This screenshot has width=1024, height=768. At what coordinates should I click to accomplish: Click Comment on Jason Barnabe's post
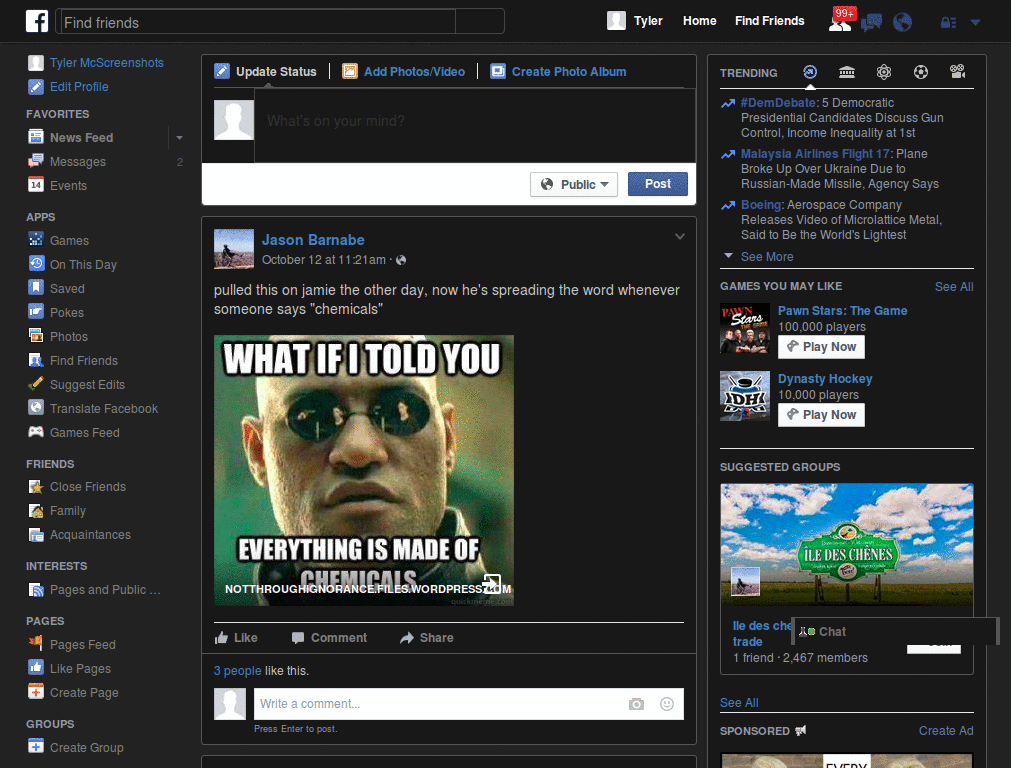(329, 638)
